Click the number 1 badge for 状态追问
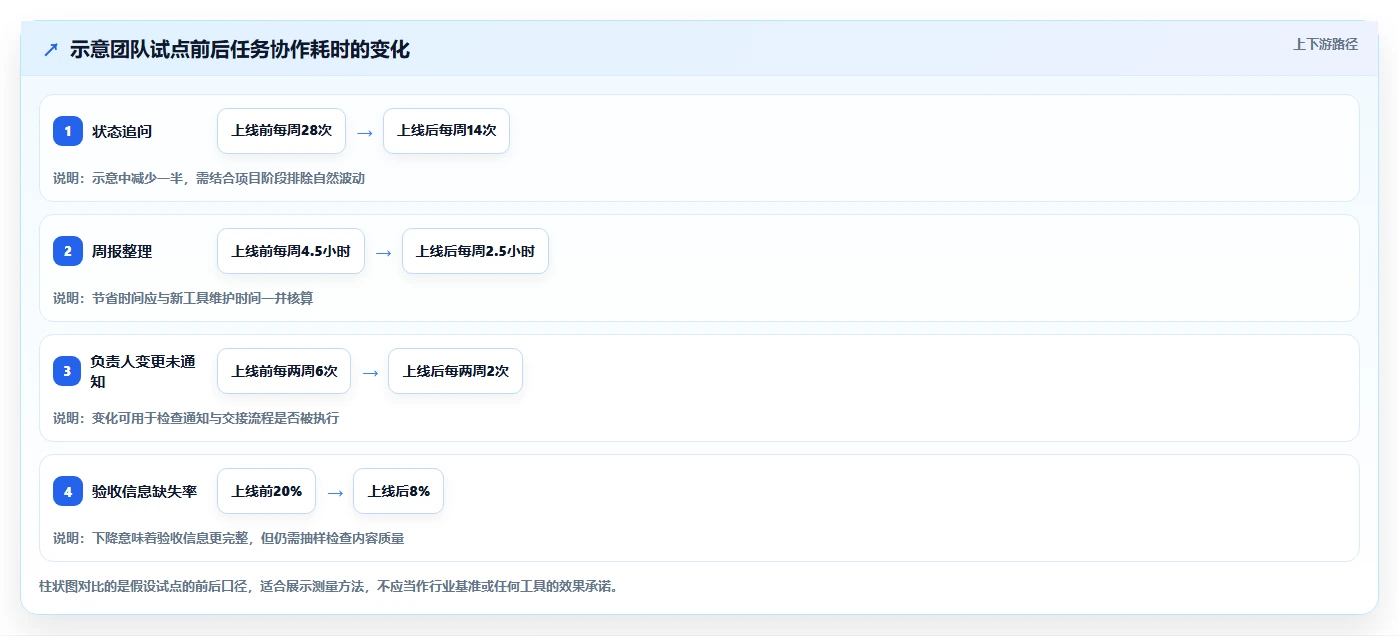This screenshot has height=636, width=1399. pos(68,131)
